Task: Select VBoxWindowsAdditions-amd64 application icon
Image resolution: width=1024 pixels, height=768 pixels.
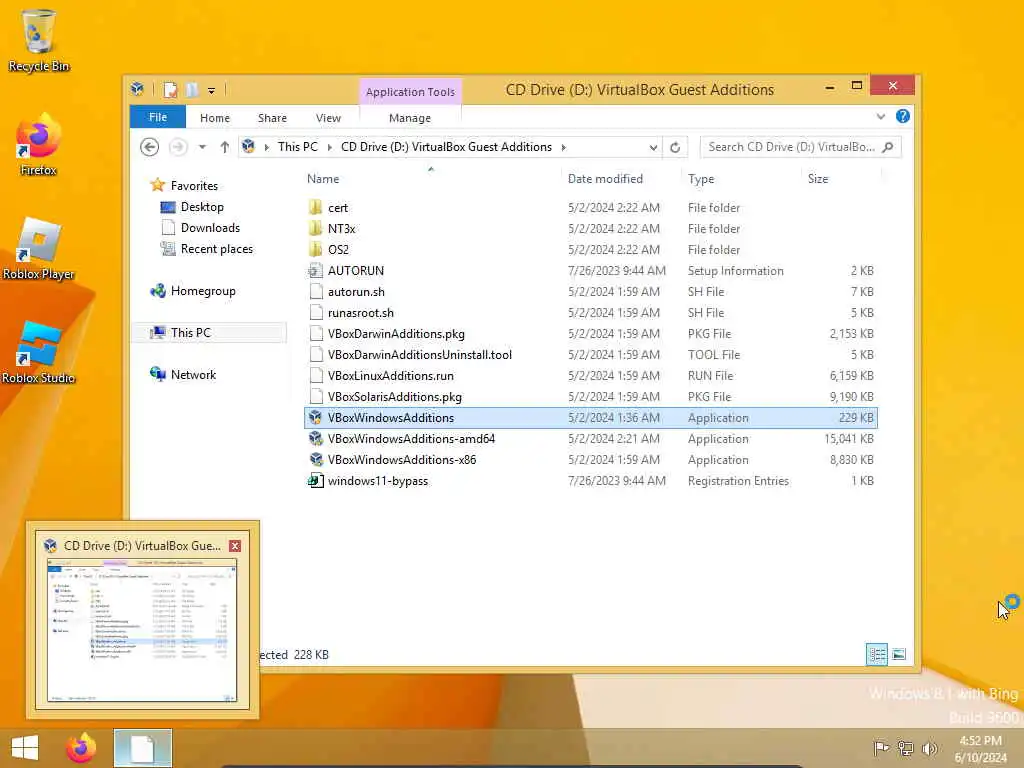Action: 315,438
